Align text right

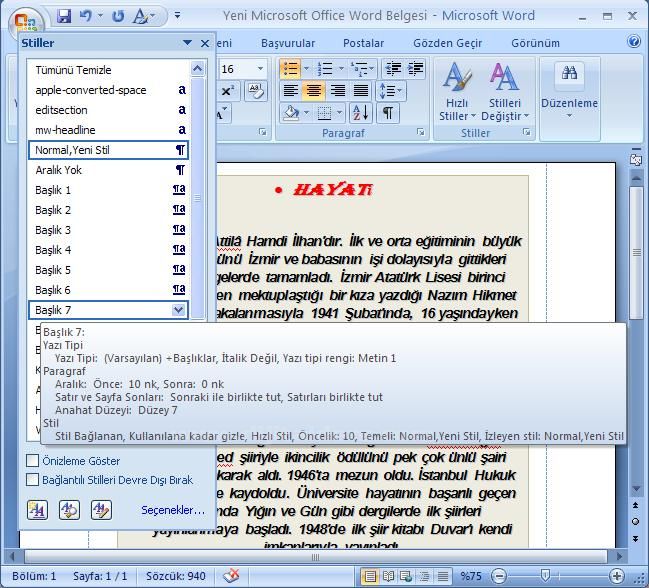[x=337, y=90]
